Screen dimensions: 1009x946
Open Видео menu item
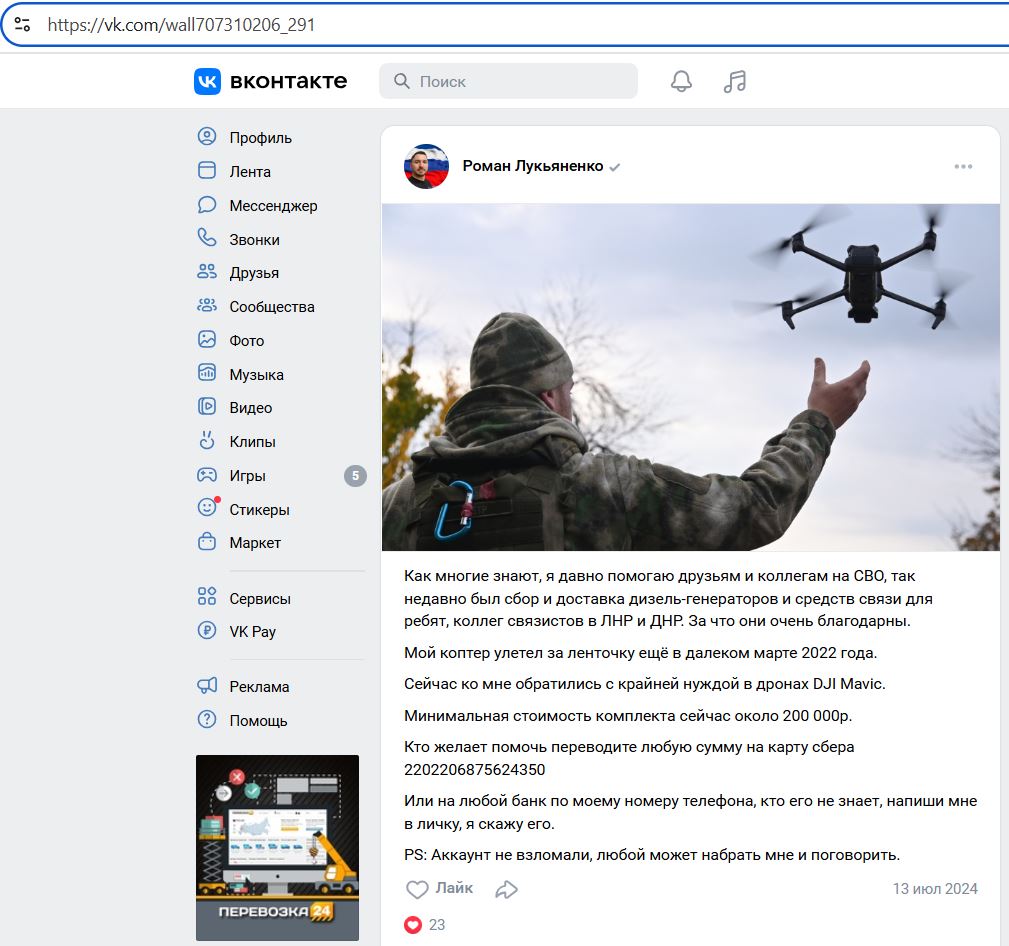251,408
